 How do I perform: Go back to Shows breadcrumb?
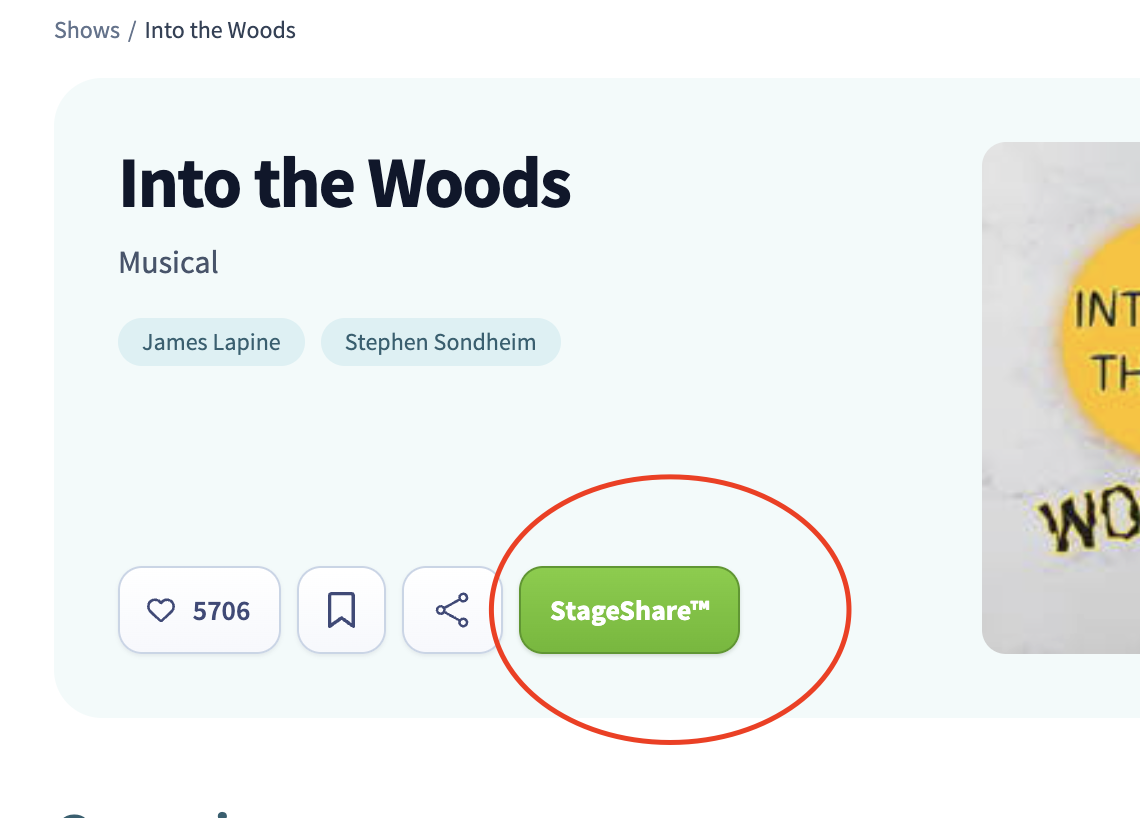pos(87,31)
